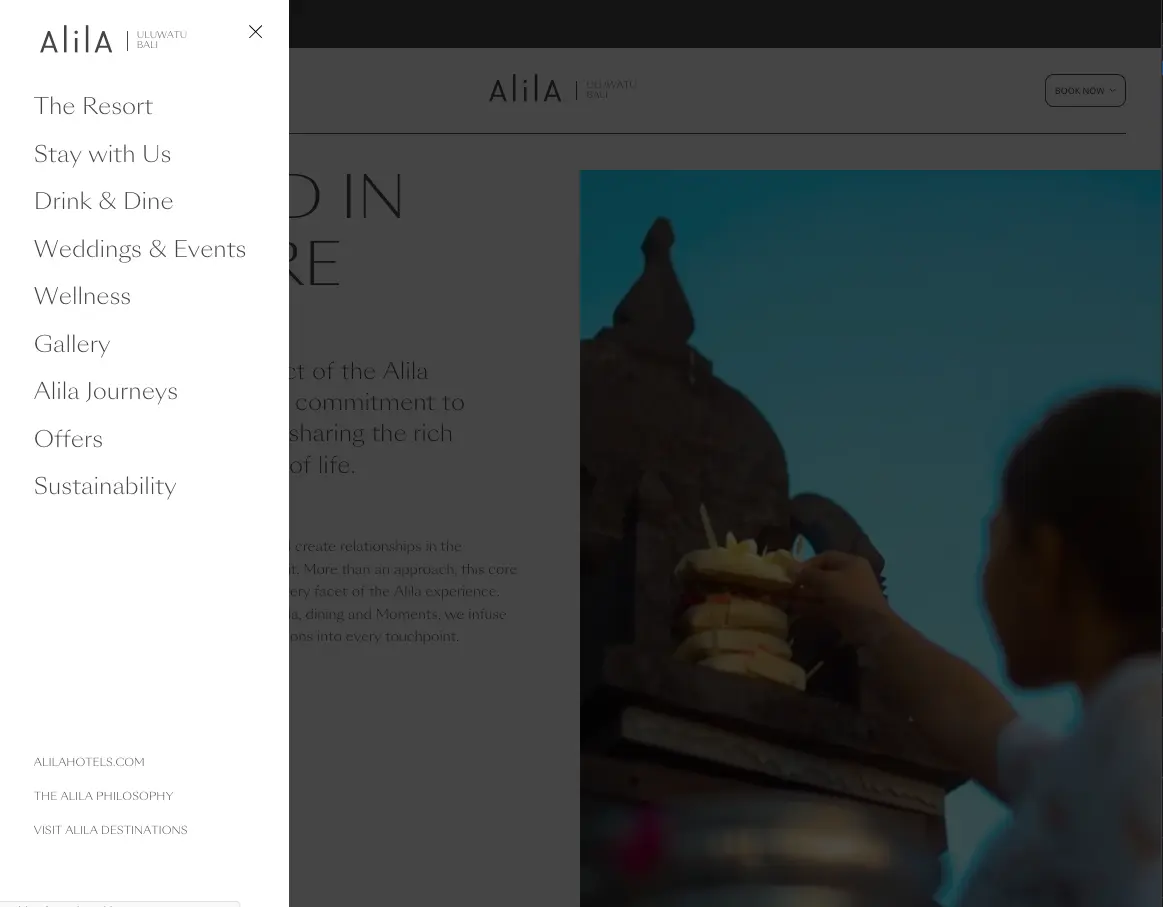Open Sustainability menu item
This screenshot has height=907, width=1163.
[x=105, y=487]
